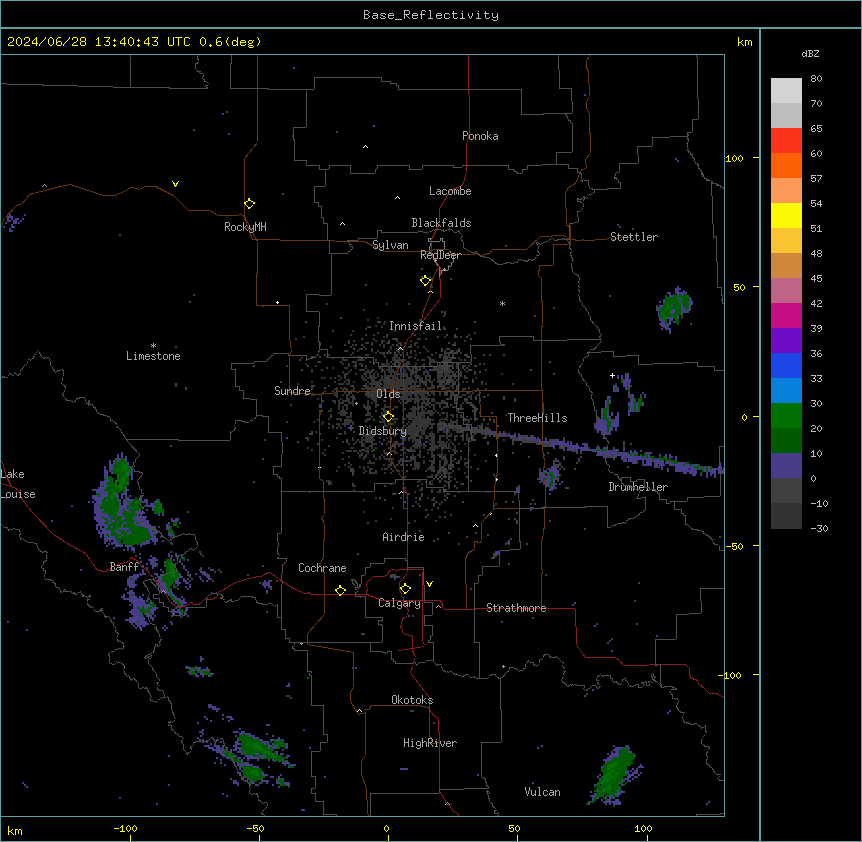
Task: Click the Strathmore town label
Action: [x=516, y=608]
